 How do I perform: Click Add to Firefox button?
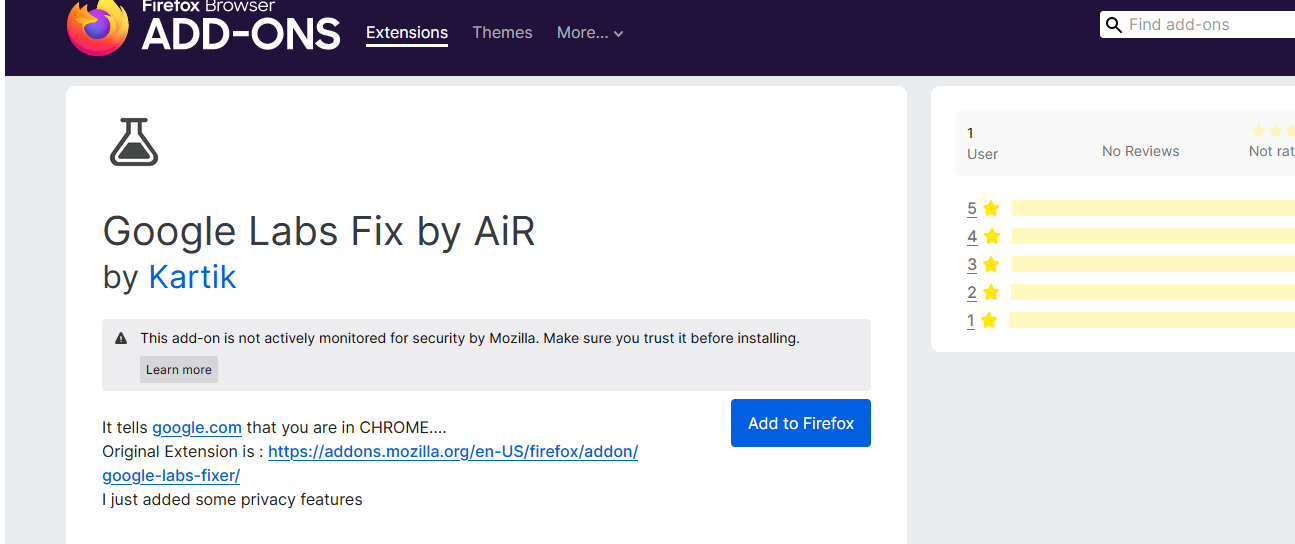tap(801, 423)
